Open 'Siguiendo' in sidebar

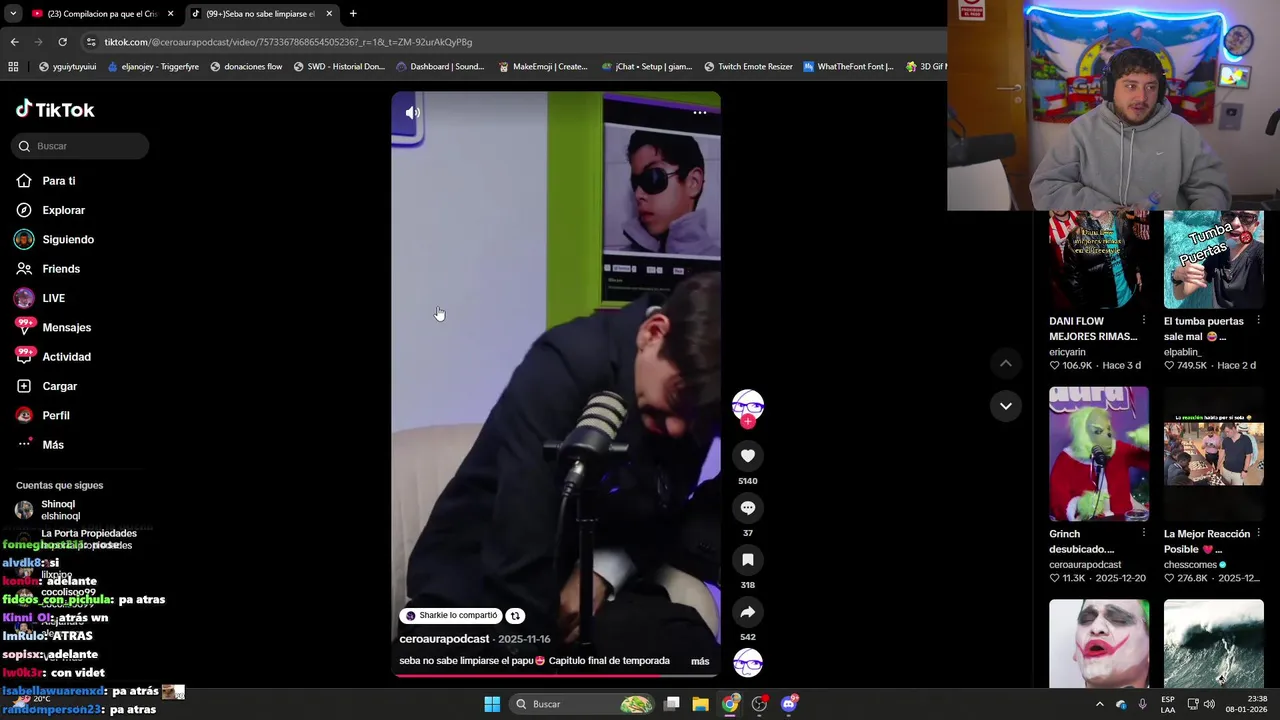tap(68, 240)
